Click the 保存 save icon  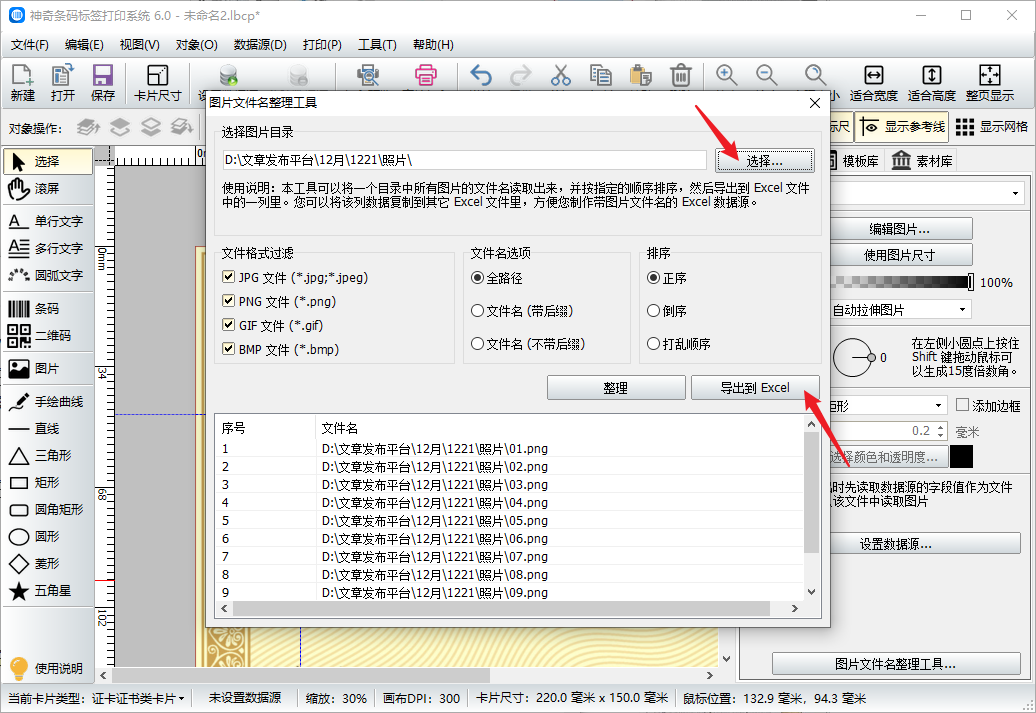pyautogui.click(x=102, y=83)
